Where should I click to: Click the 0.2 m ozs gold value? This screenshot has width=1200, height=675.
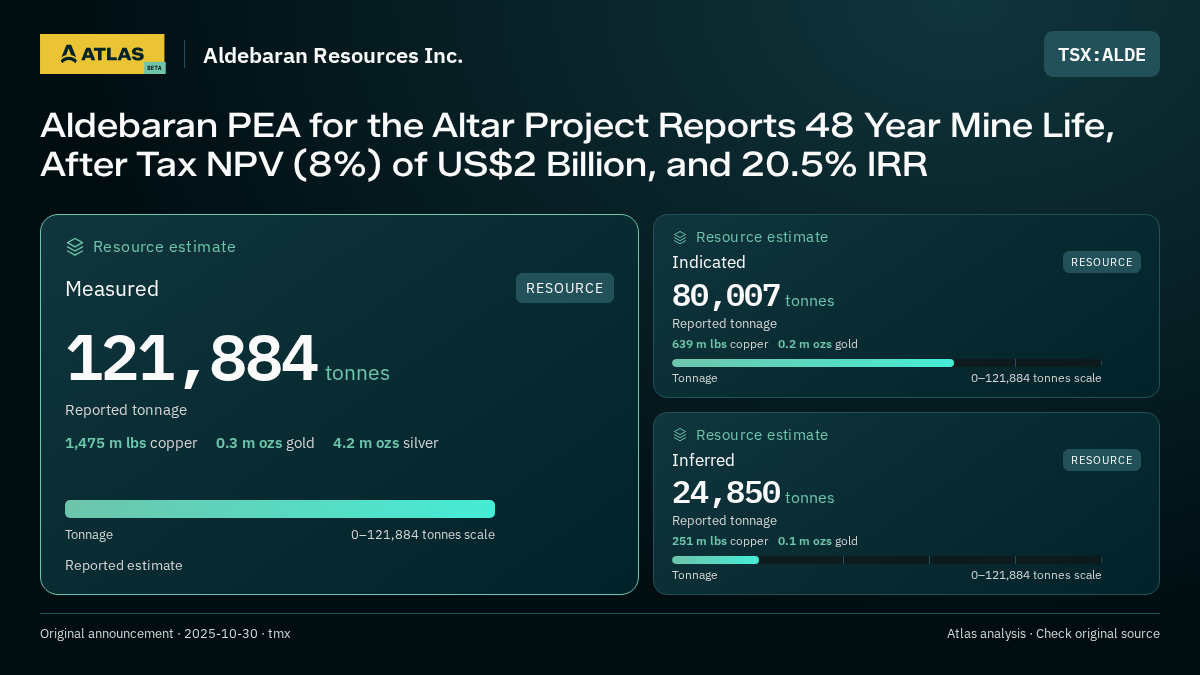point(818,344)
